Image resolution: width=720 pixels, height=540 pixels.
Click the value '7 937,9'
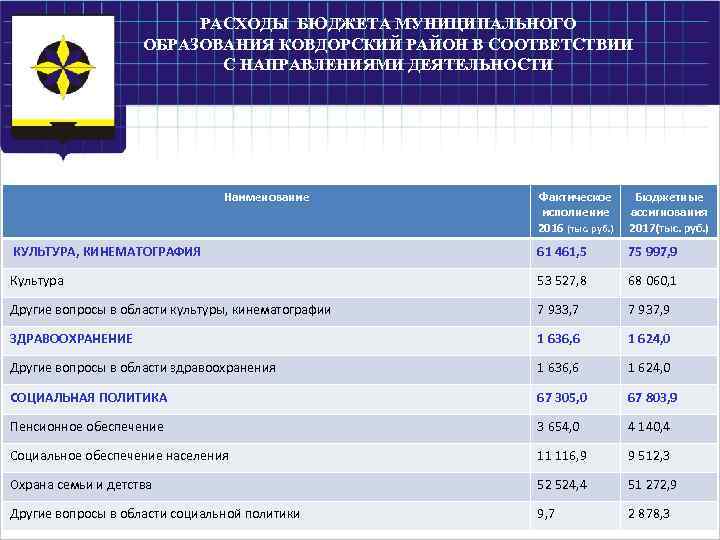click(649, 310)
